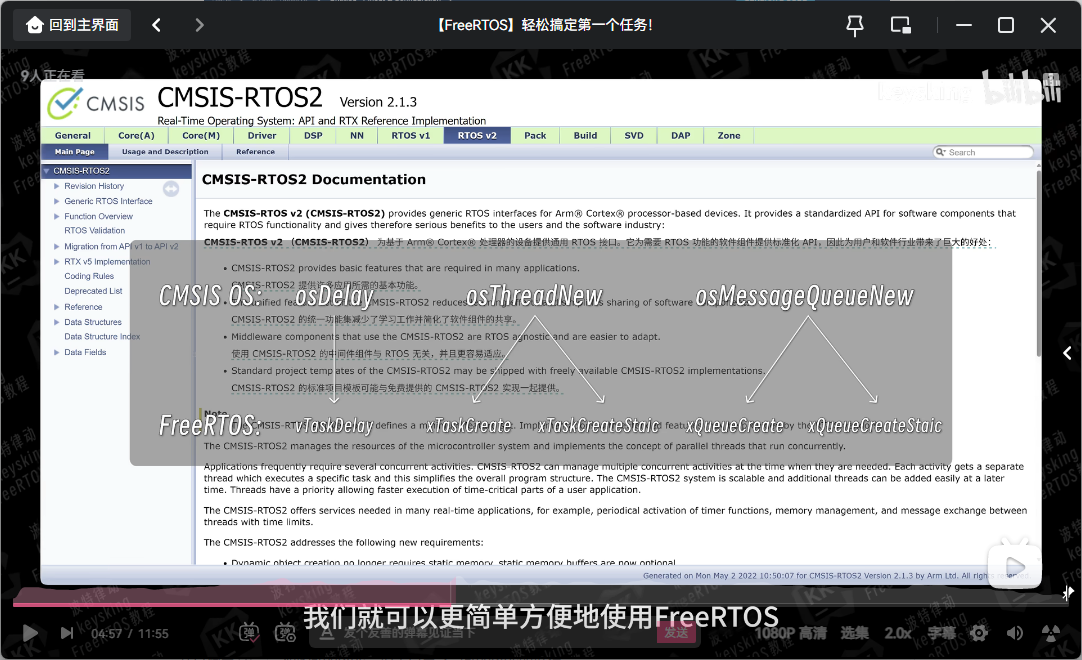This screenshot has height=660, width=1082.
Task: Select the Main Page subtab
Action: click(75, 152)
